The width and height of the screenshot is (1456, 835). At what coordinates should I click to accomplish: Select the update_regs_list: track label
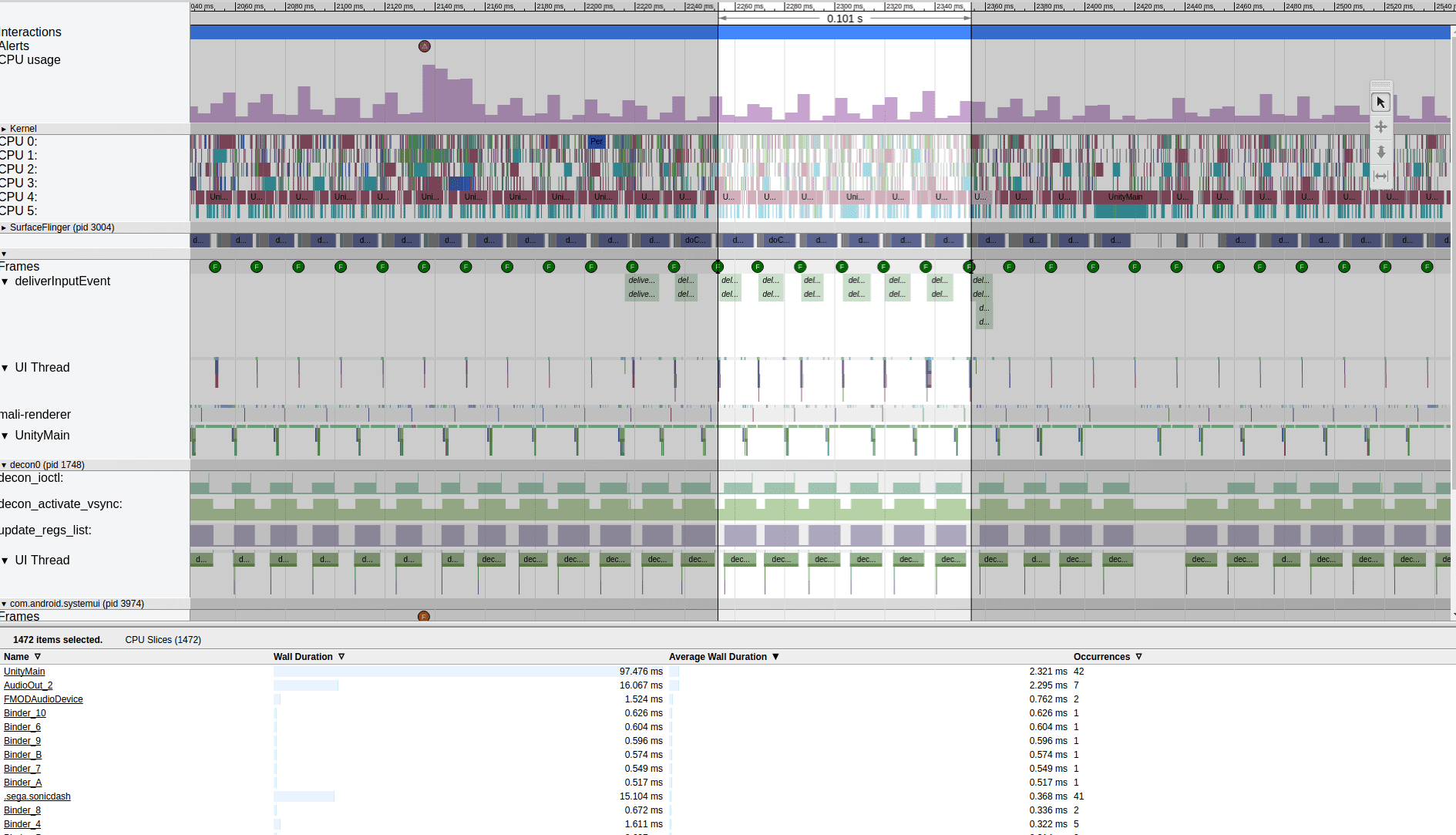[45, 530]
